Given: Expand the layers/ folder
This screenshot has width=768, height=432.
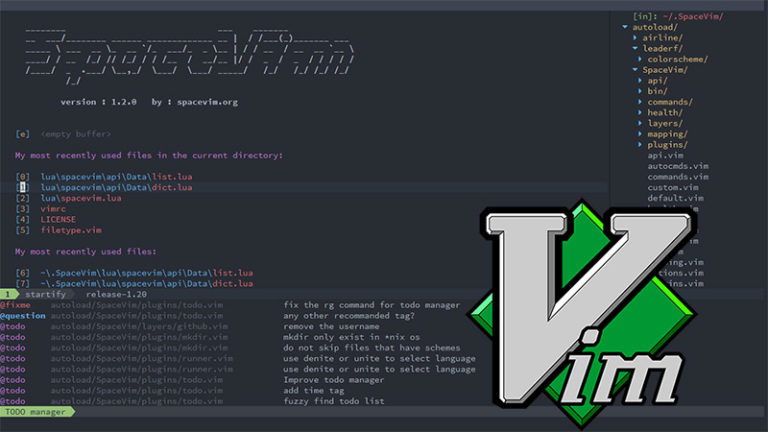Looking at the screenshot, I should coord(665,121).
